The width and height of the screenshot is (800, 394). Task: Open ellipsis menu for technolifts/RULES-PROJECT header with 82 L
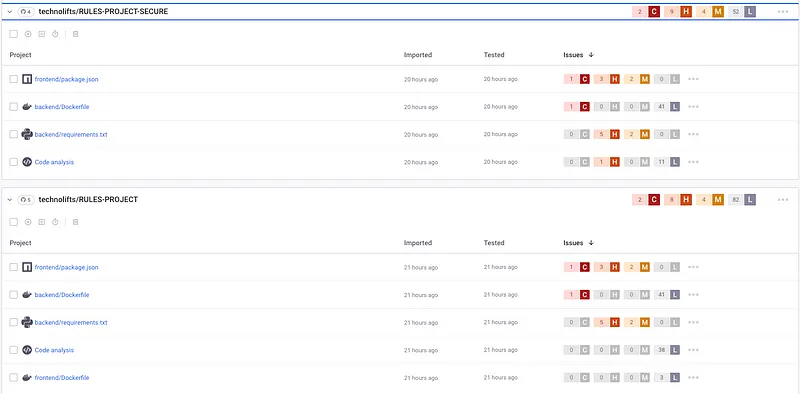click(x=783, y=200)
